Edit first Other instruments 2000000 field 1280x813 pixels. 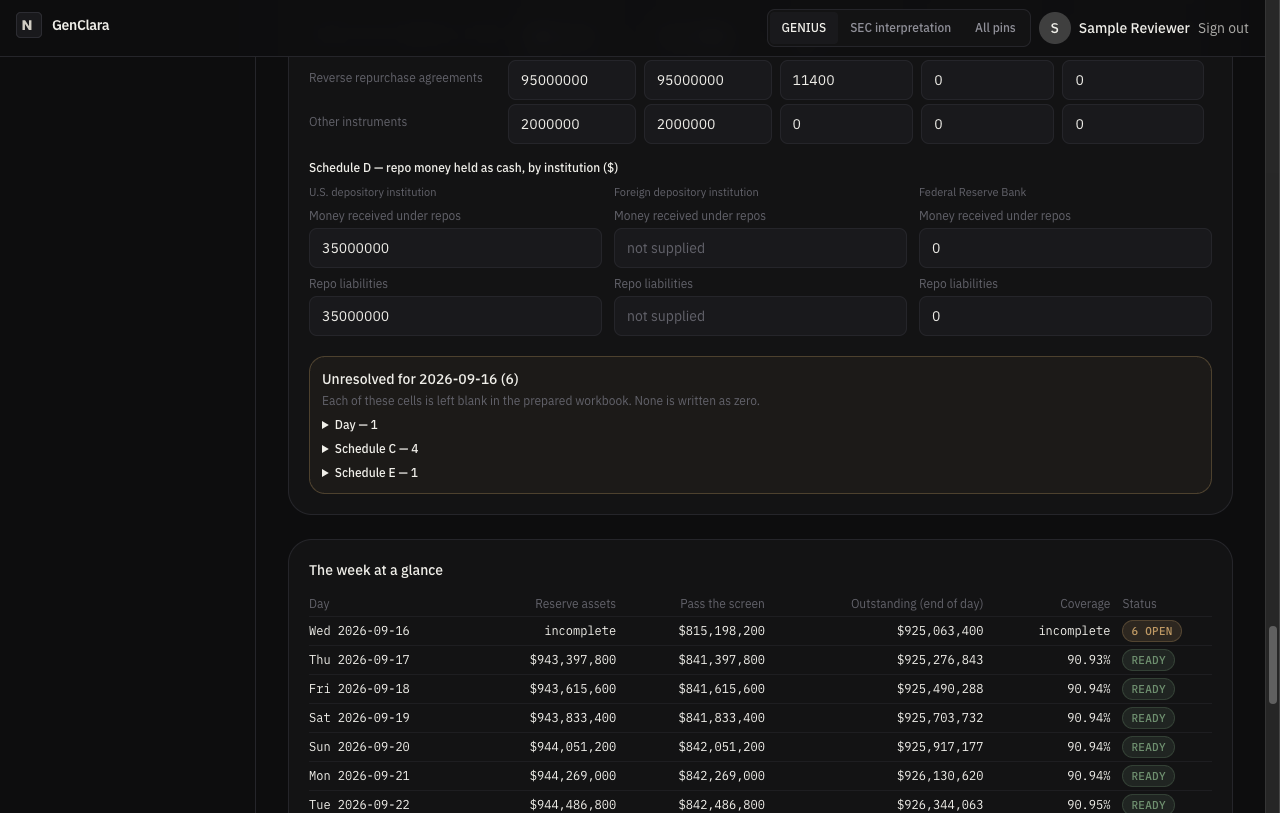pos(572,124)
